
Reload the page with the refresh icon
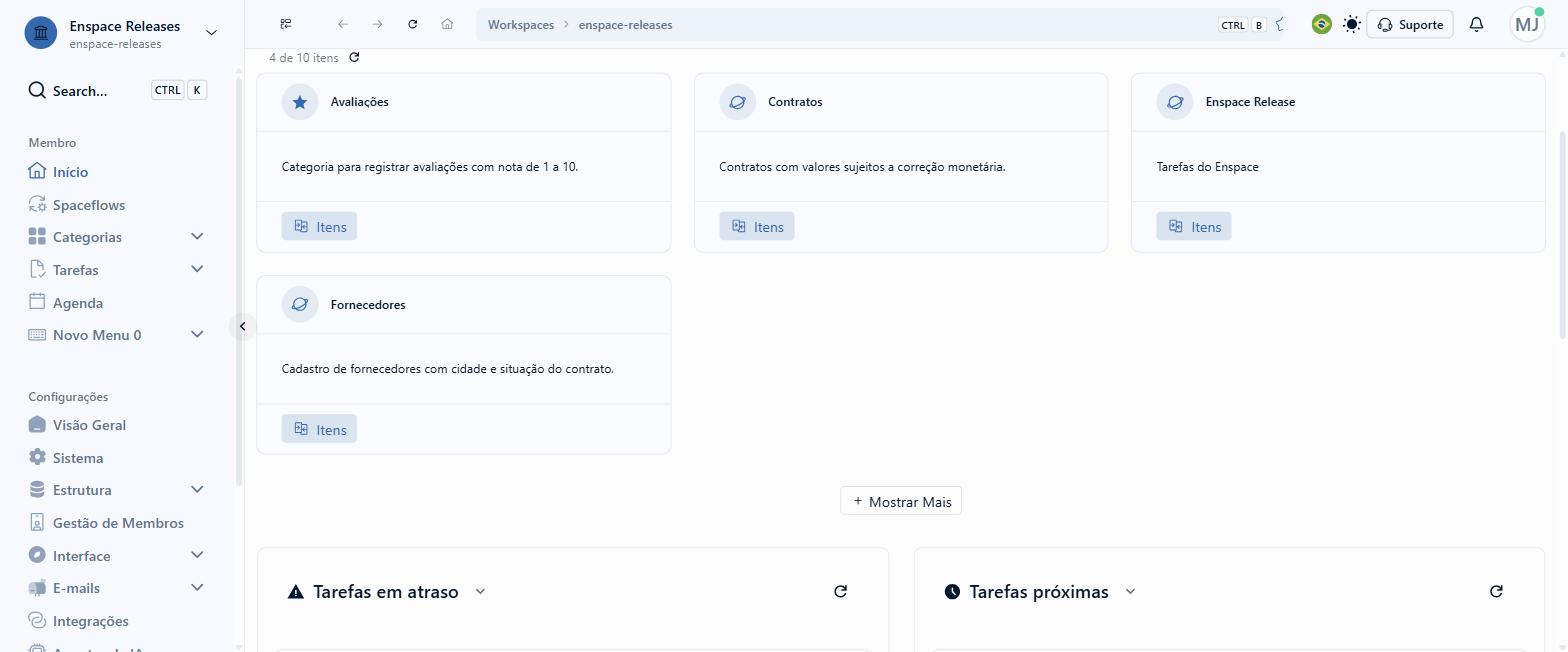click(x=412, y=24)
